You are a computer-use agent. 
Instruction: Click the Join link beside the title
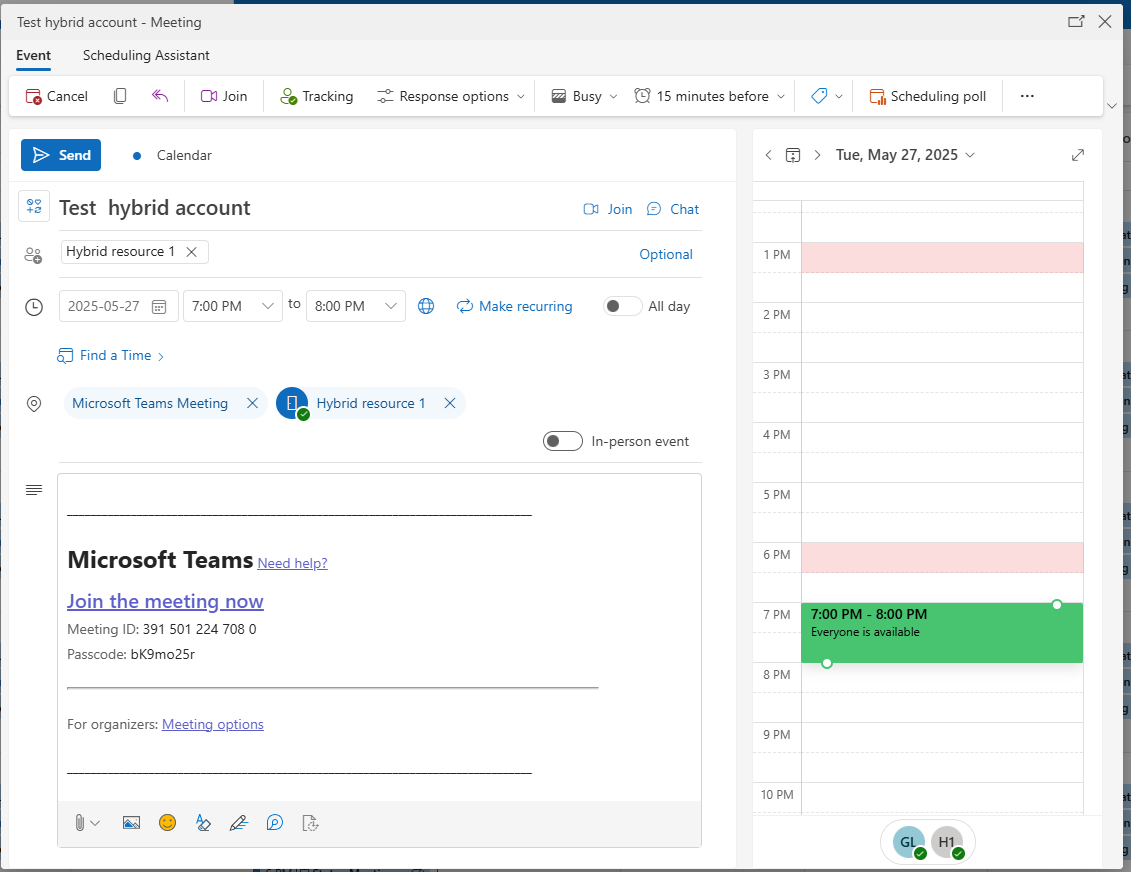coord(608,209)
